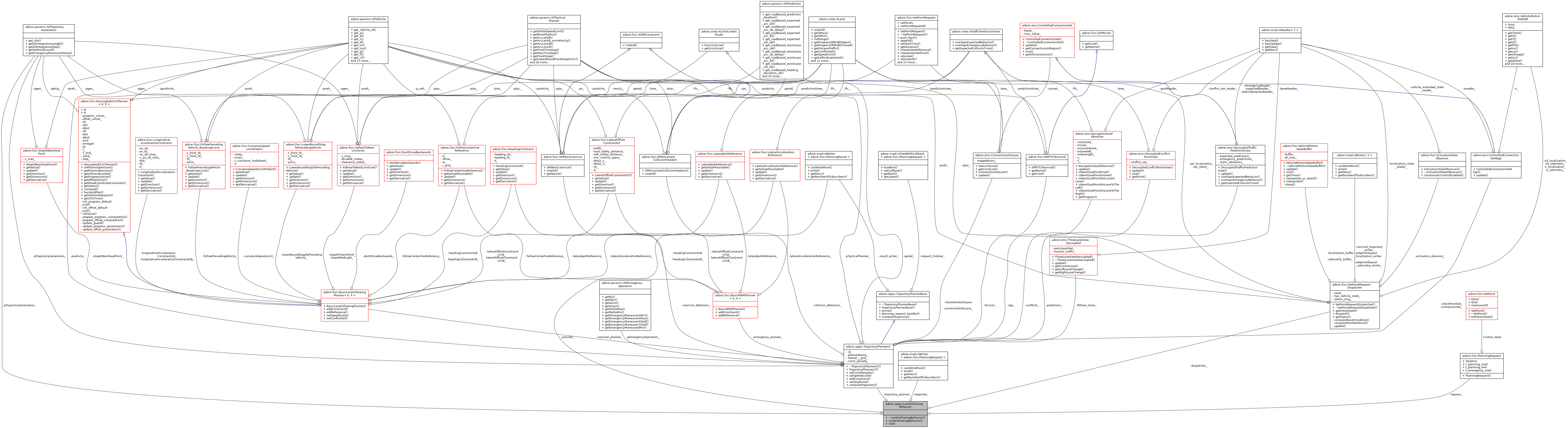This screenshot has height=428, width=1568.
Task: Open the adore::params::APTacticalPlanner node
Action: pyautogui.click(x=554, y=40)
